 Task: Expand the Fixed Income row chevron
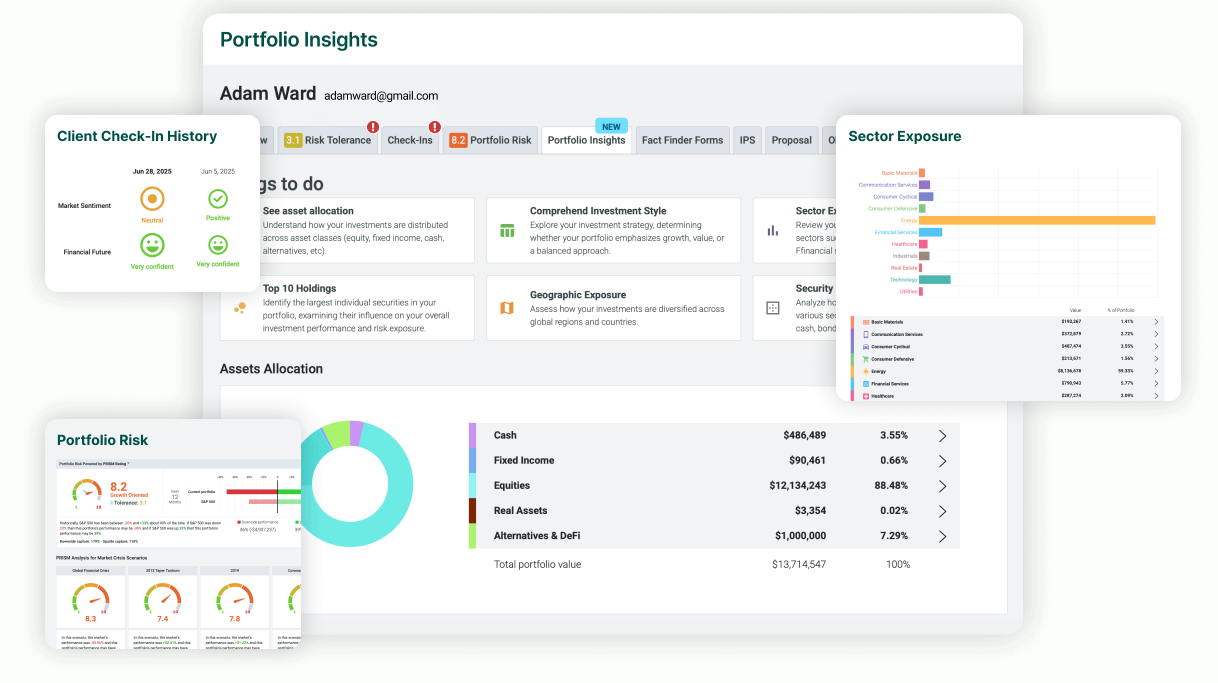[x=942, y=461]
